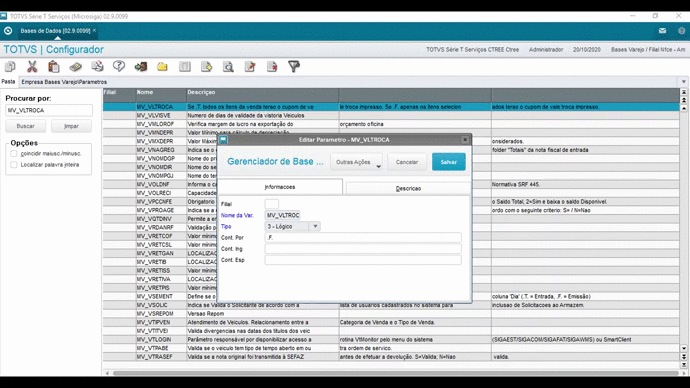This screenshot has height=388, width=690.
Task: Select the Bases de Dados tab
Action: [55, 31]
